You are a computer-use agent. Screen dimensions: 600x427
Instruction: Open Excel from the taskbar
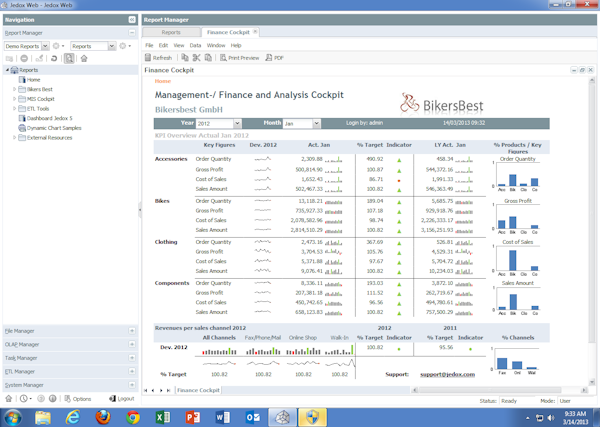click(163, 417)
